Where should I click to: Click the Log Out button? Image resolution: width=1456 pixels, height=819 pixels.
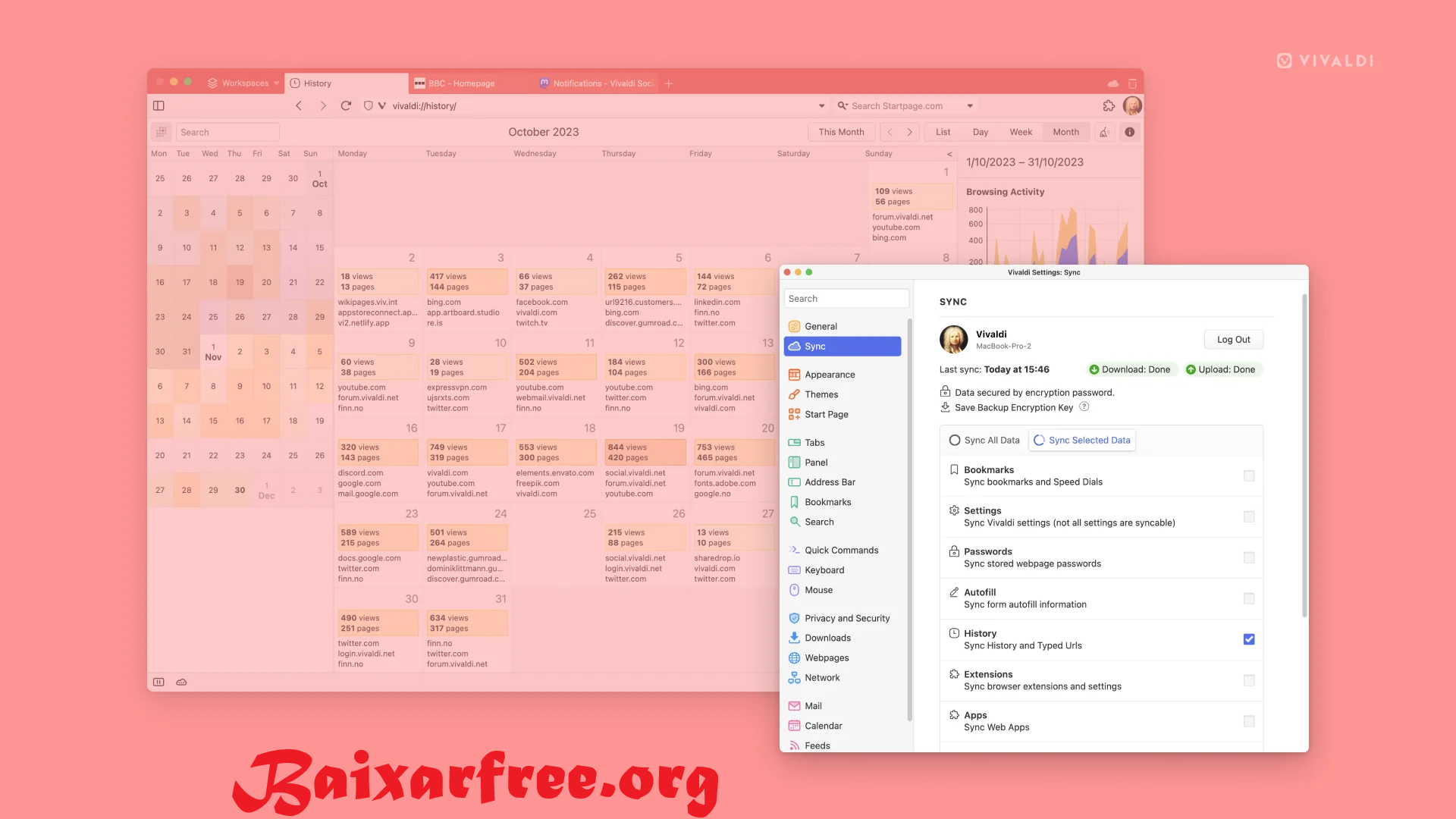[x=1233, y=339]
